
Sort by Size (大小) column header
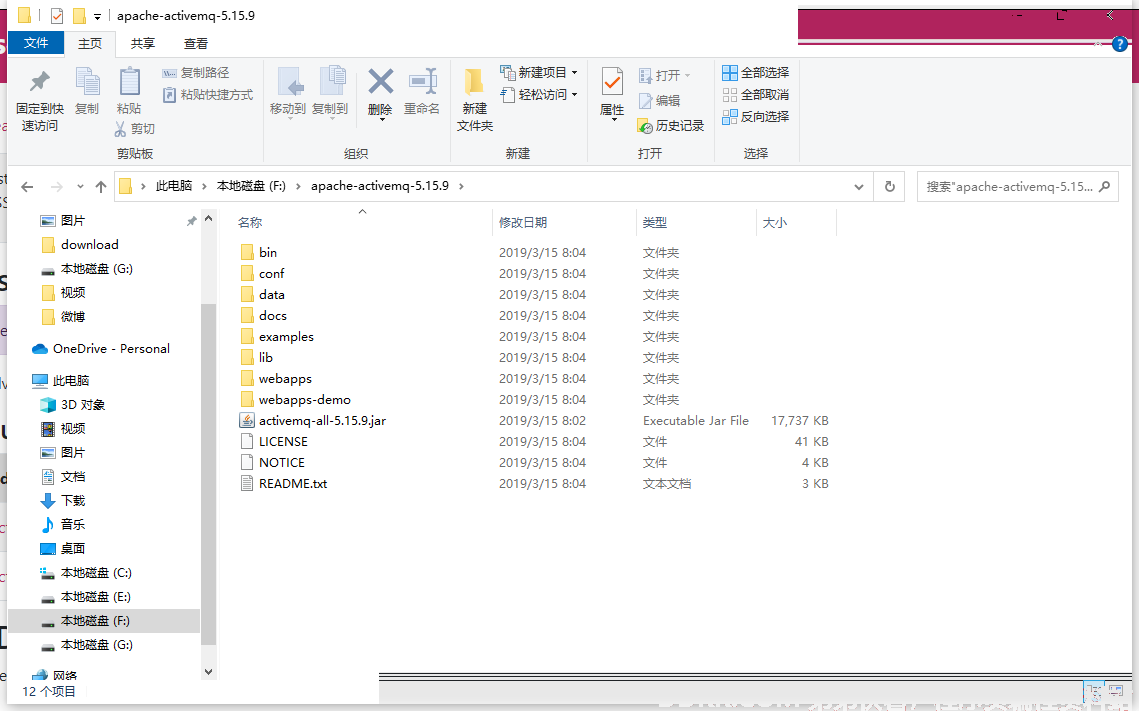point(774,223)
